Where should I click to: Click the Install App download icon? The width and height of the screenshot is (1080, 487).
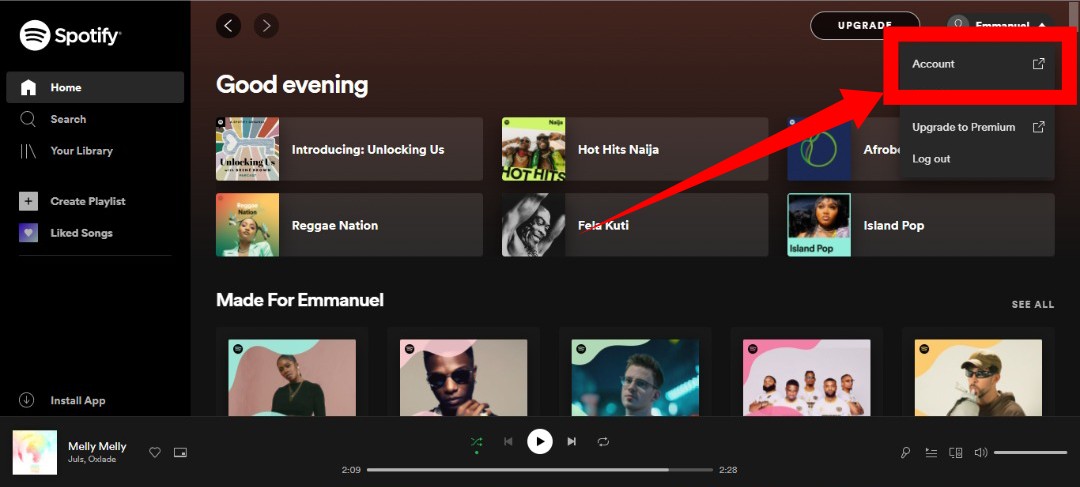(27, 400)
